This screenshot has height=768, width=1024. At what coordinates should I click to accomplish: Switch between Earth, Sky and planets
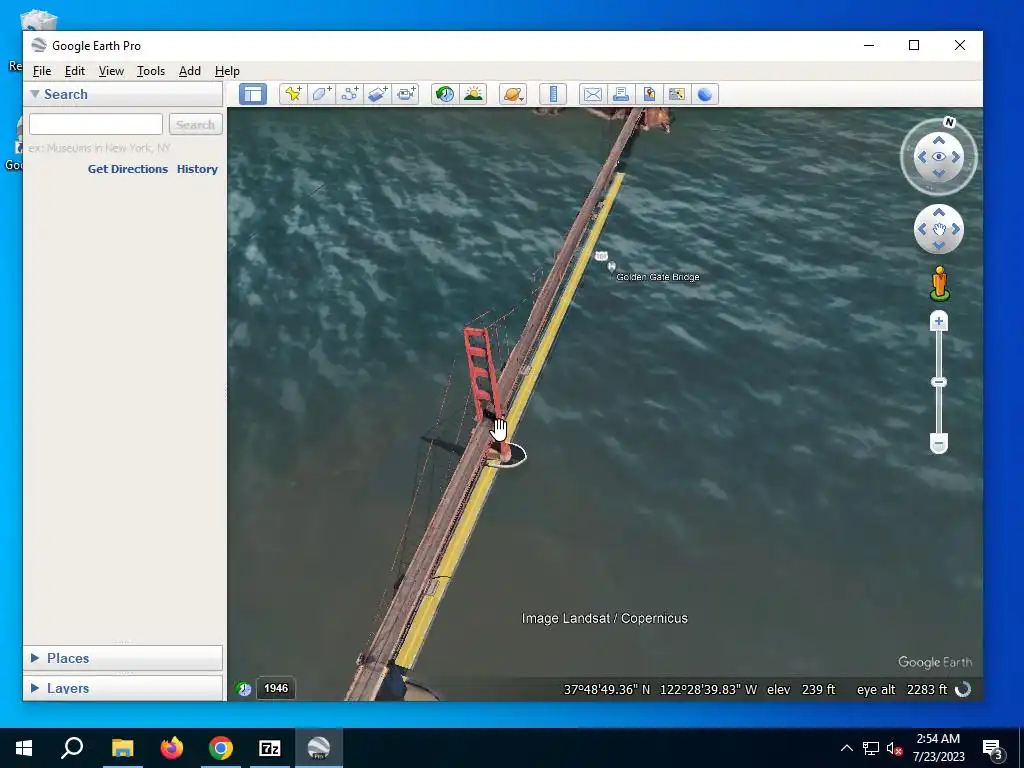pos(513,94)
